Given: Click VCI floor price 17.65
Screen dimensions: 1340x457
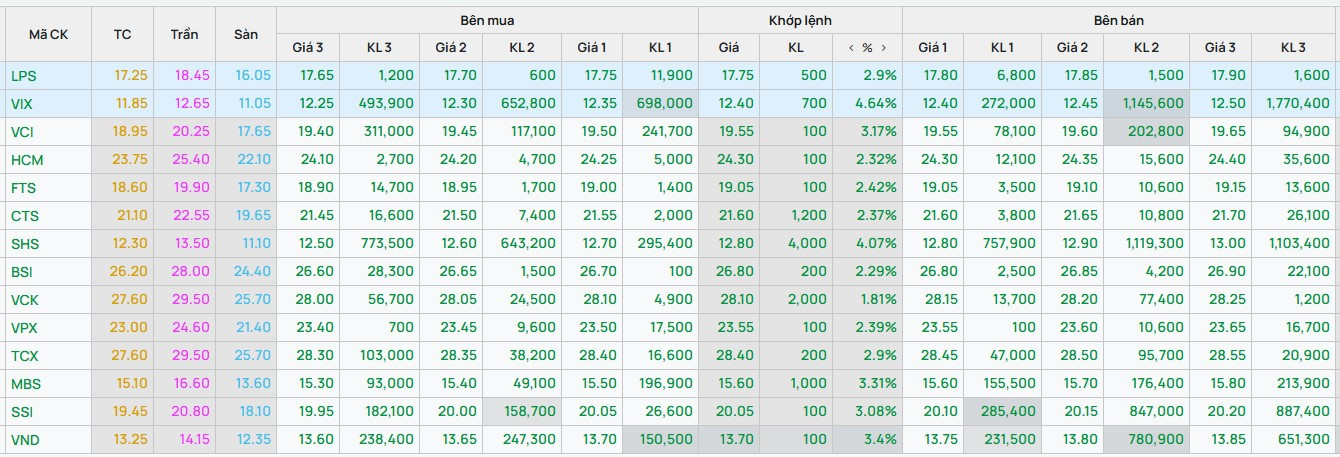Looking at the screenshot, I should coord(253,131).
